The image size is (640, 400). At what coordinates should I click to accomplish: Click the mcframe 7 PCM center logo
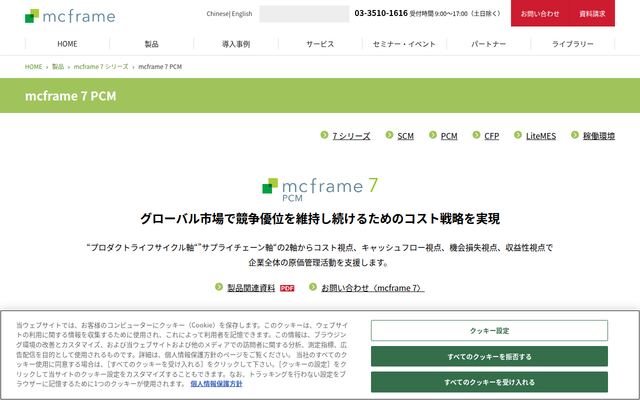click(x=320, y=190)
